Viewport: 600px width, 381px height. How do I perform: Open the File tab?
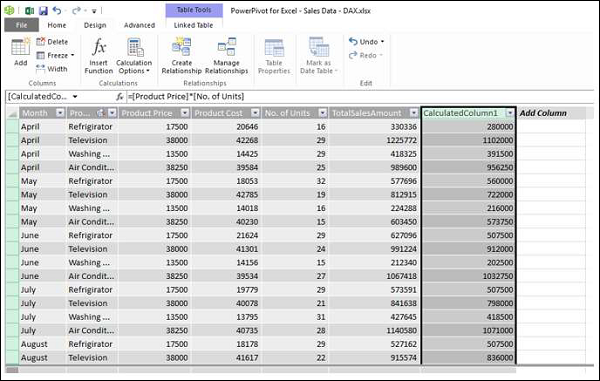pyautogui.click(x=21, y=25)
